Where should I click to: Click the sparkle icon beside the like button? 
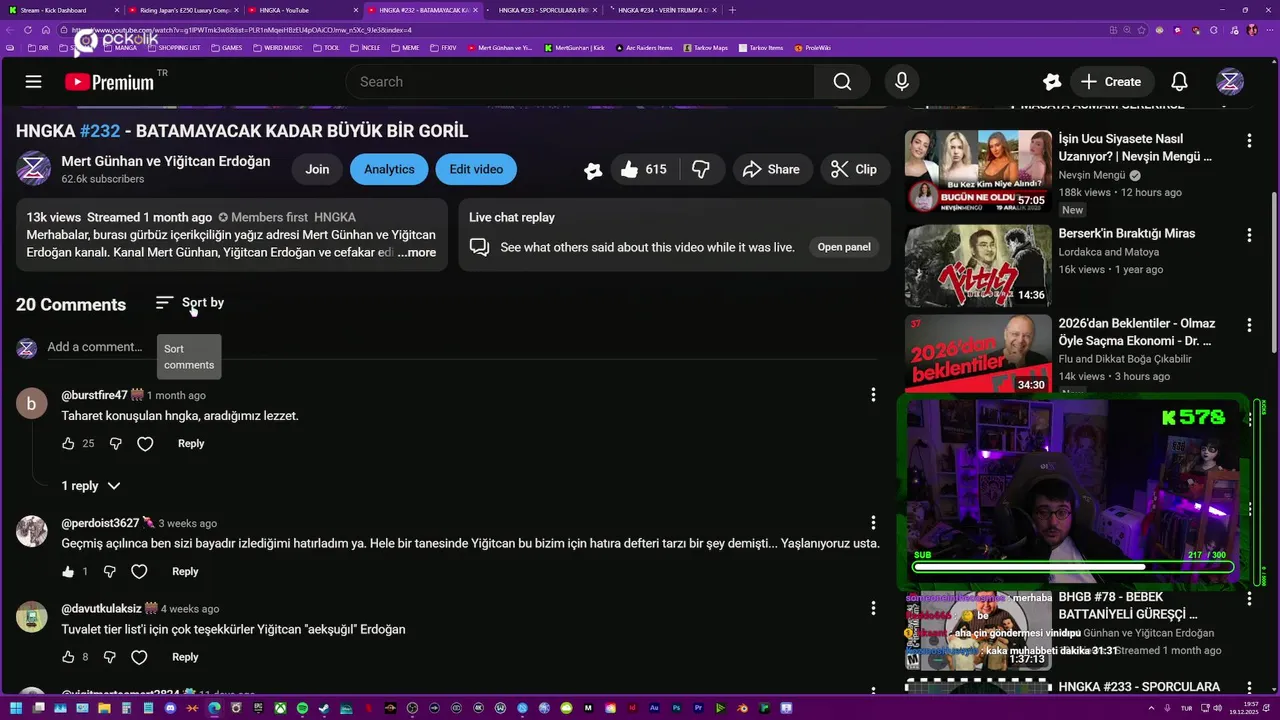coord(593,171)
